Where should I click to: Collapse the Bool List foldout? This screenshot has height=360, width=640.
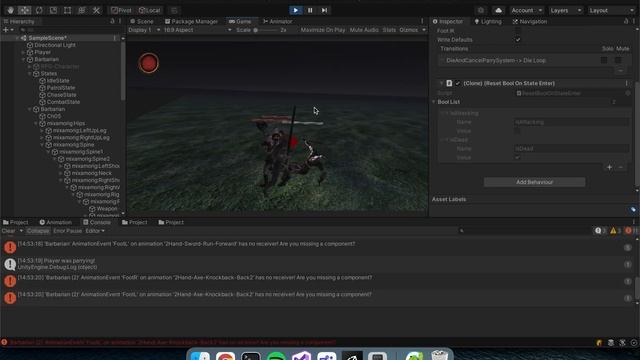pos(434,102)
